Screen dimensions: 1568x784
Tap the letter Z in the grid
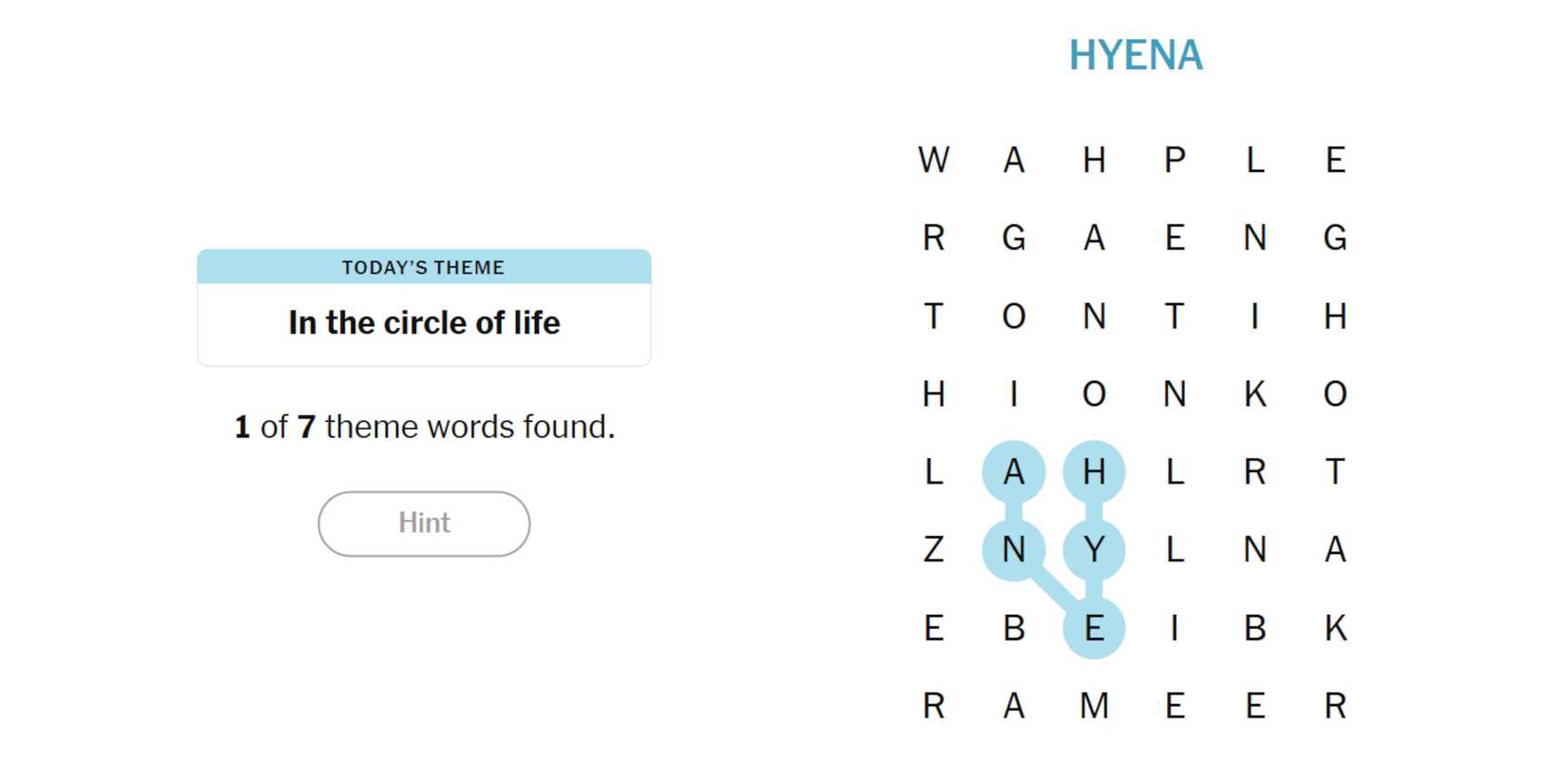[933, 549]
